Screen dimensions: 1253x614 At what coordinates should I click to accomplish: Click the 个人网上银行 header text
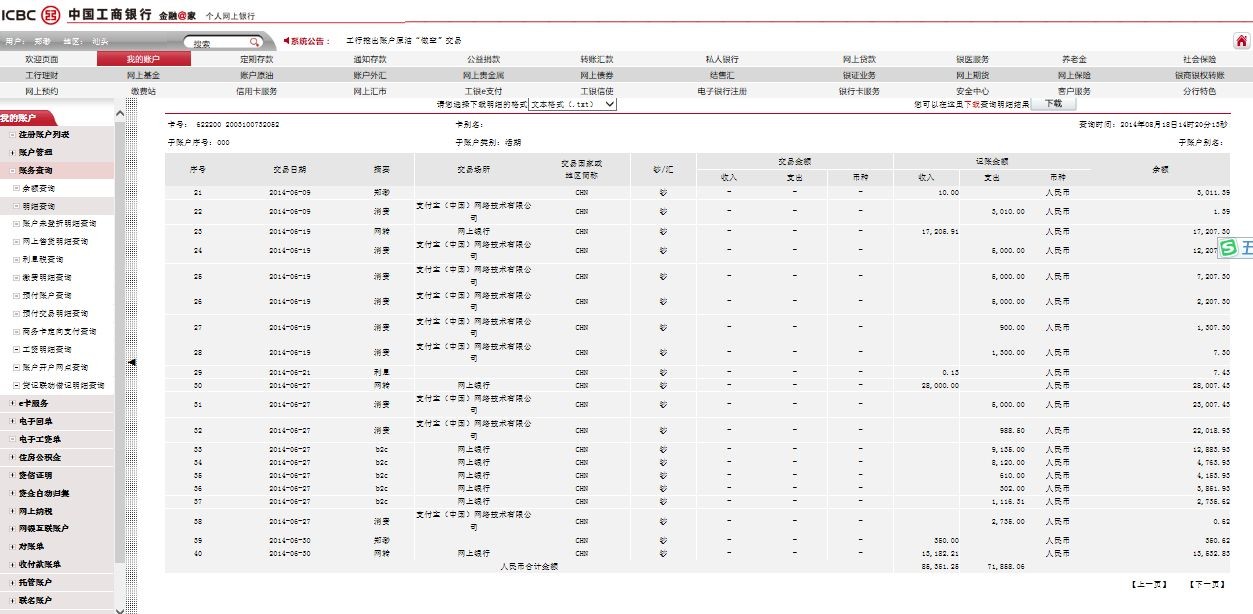tap(230, 17)
